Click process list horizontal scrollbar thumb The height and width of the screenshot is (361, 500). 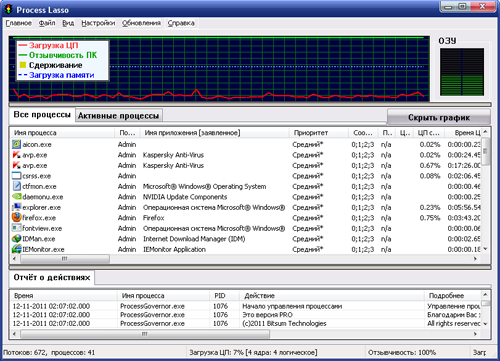(x=65, y=259)
